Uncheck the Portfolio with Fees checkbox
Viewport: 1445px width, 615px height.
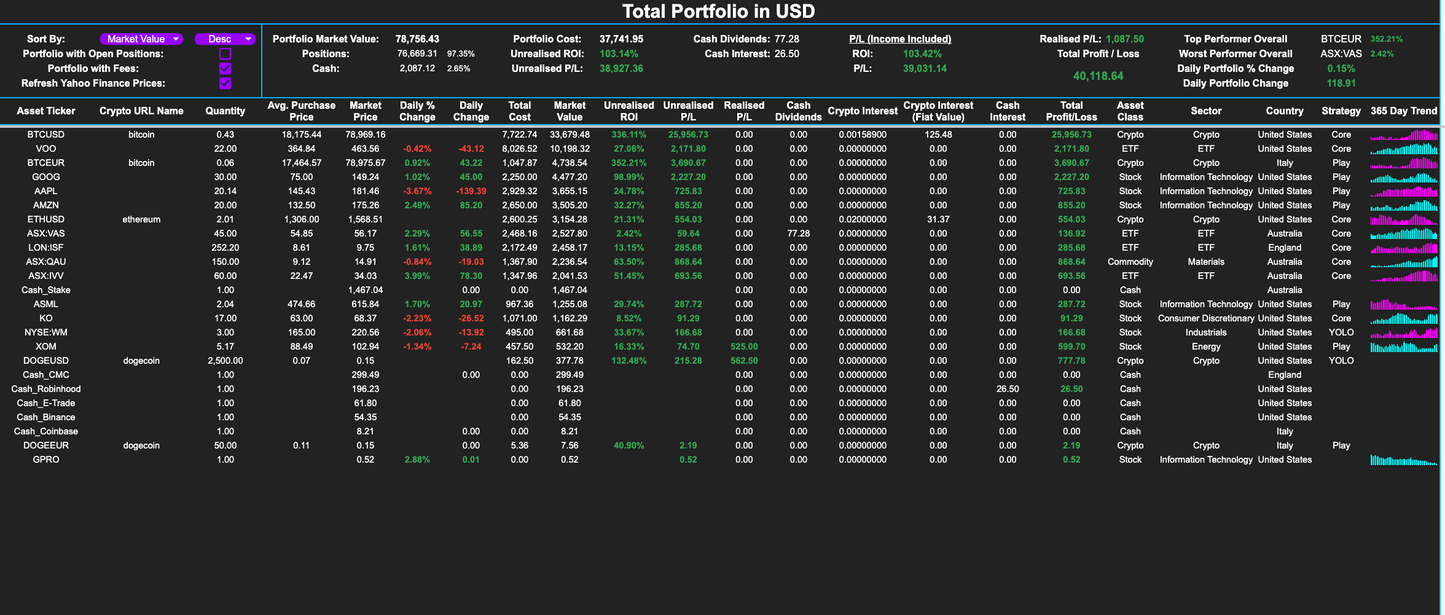click(225, 69)
